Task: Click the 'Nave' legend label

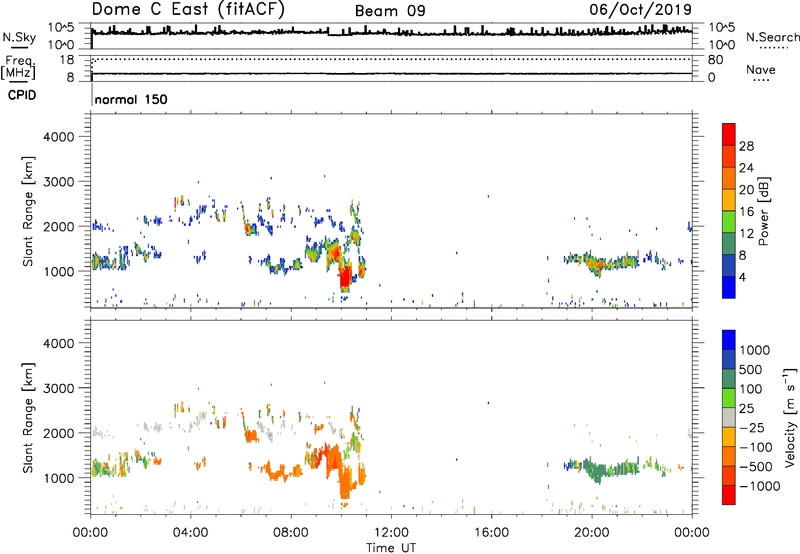Action: (x=761, y=69)
